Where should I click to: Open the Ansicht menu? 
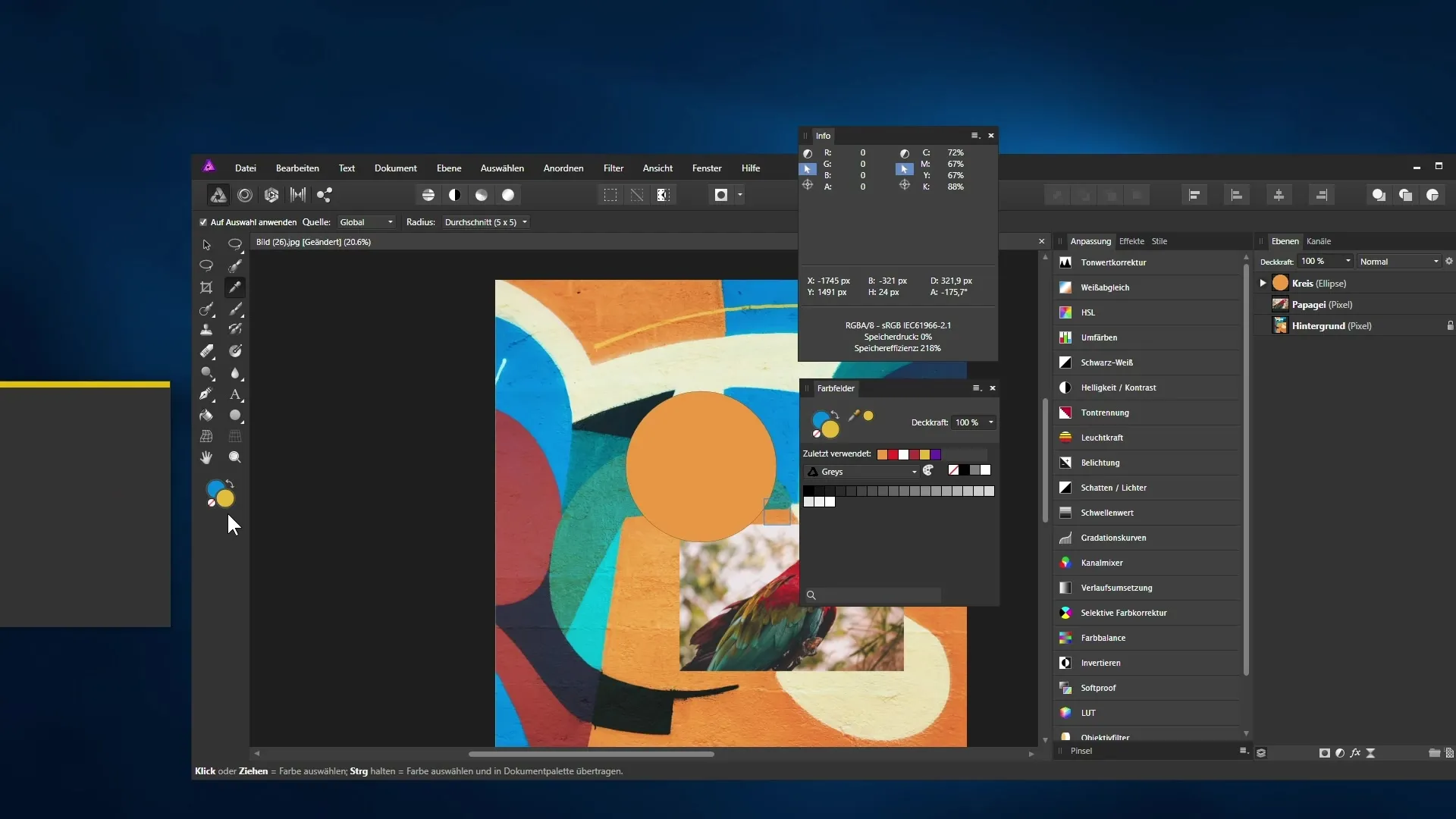(657, 168)
